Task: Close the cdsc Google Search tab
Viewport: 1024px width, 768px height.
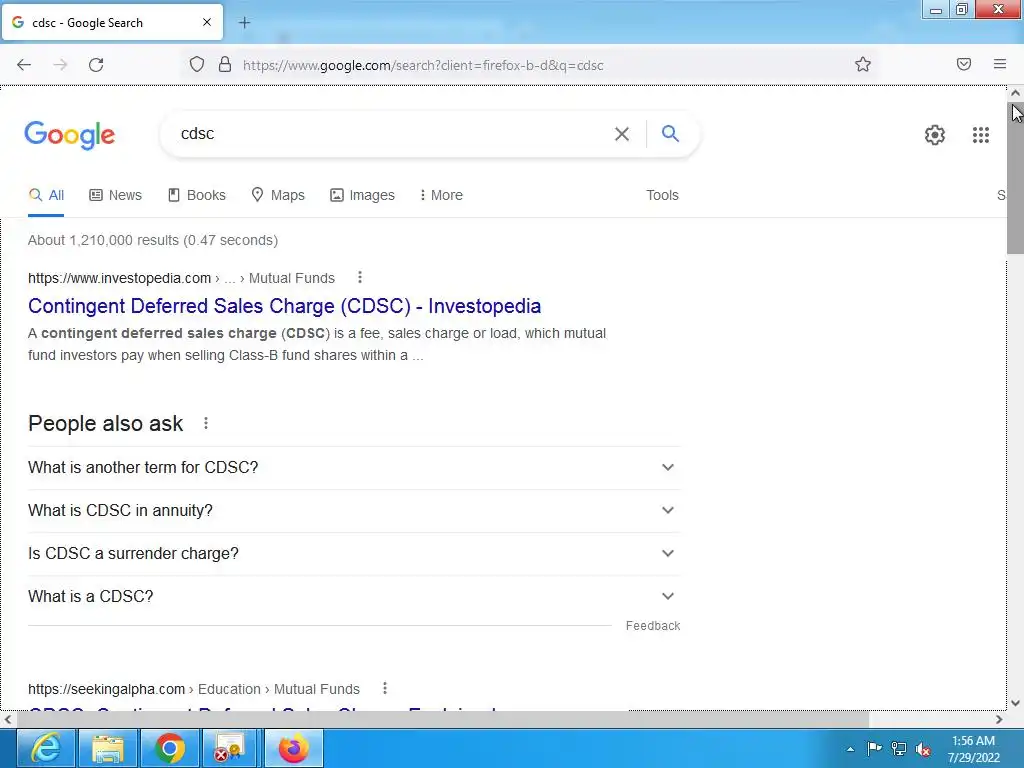Action: (207, 22)
